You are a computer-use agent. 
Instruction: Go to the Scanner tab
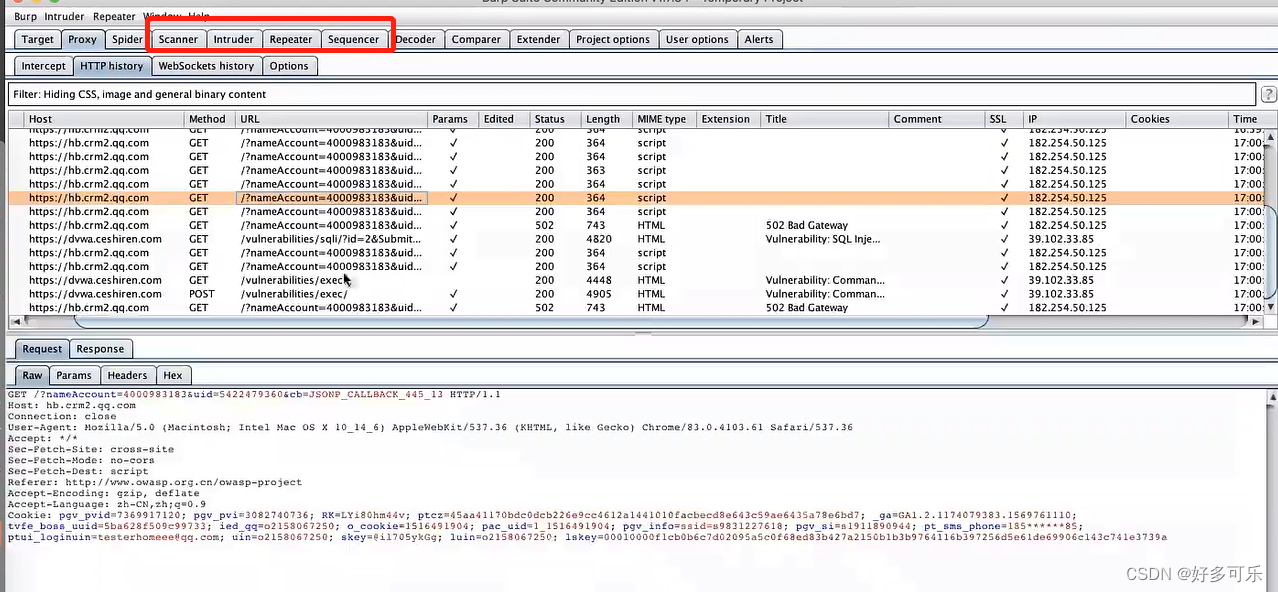(x=178, y=39)
